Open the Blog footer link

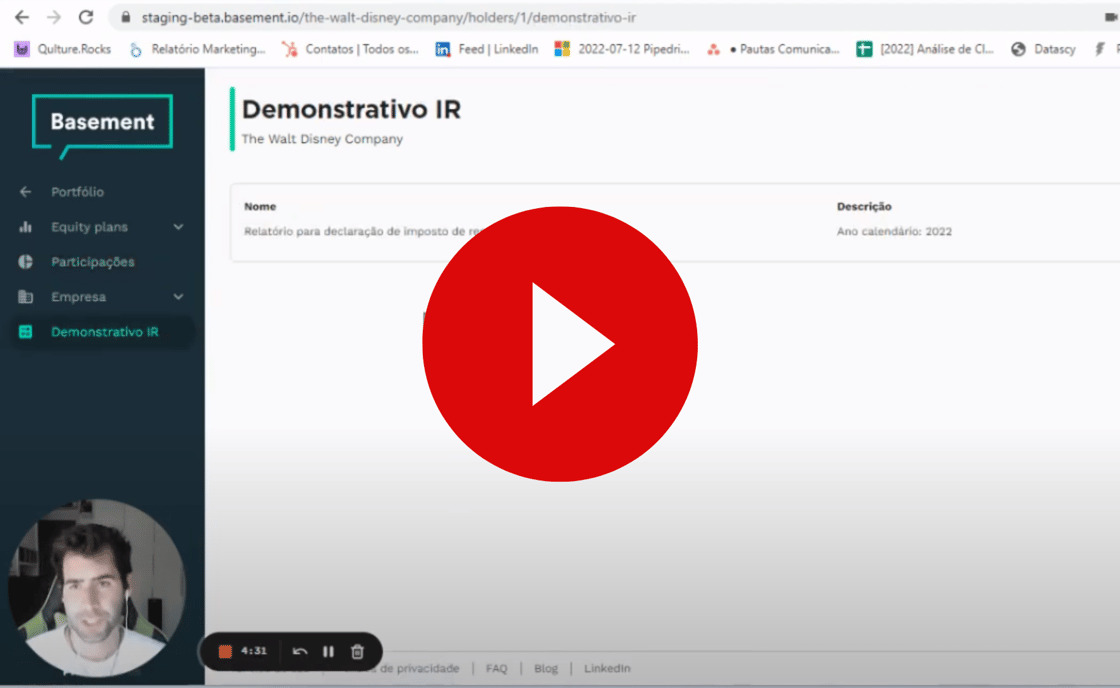[x=545, y=668]
